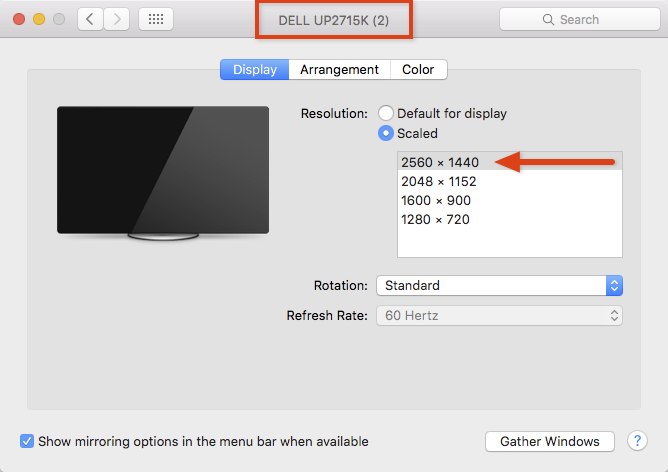
Task: Open the Color tab
Action: (418, 69)
